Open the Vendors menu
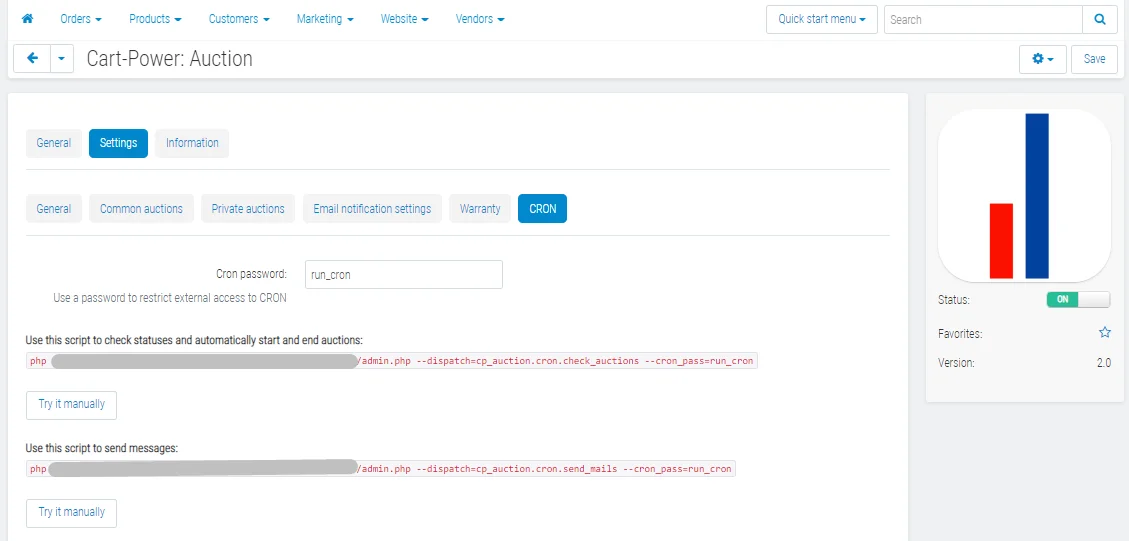The height and width of the screenshot is (541, 1129). 480,19
